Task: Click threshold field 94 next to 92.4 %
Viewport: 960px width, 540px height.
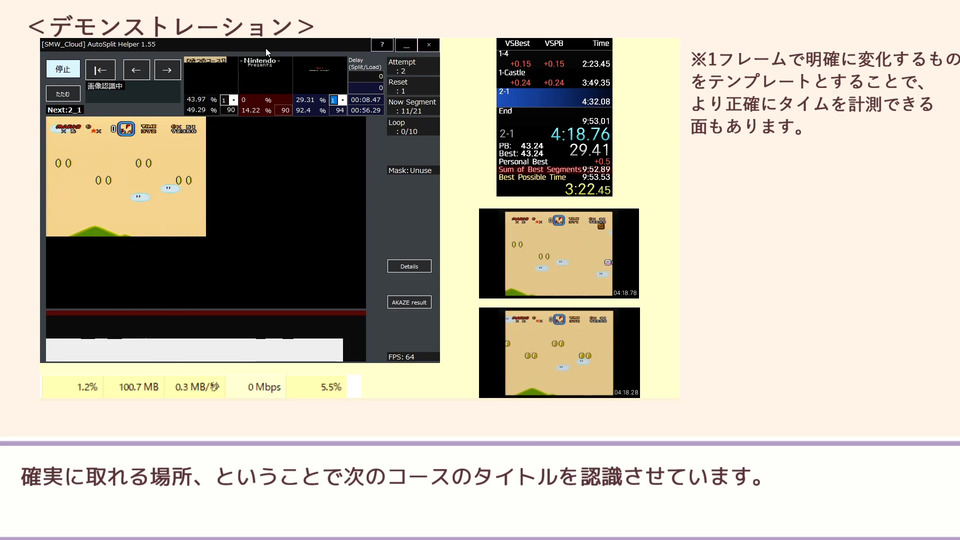Action: pos(339,110)
